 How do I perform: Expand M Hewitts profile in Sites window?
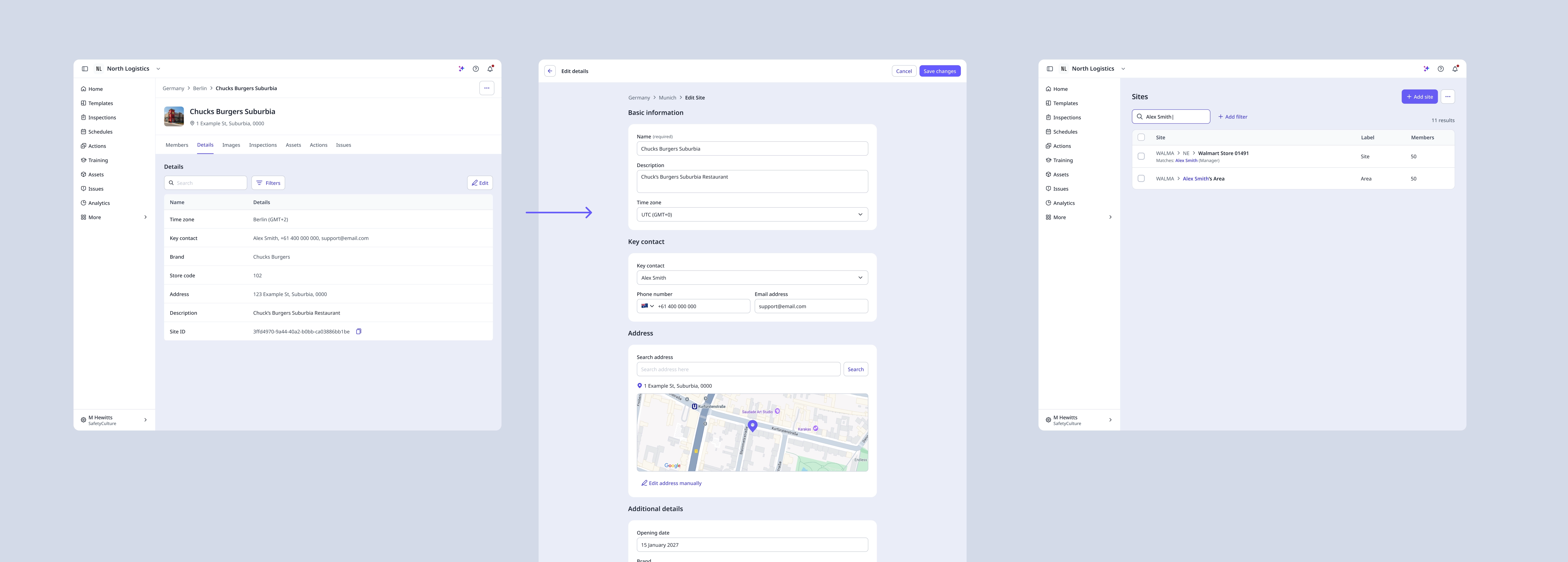[1079, 420]
